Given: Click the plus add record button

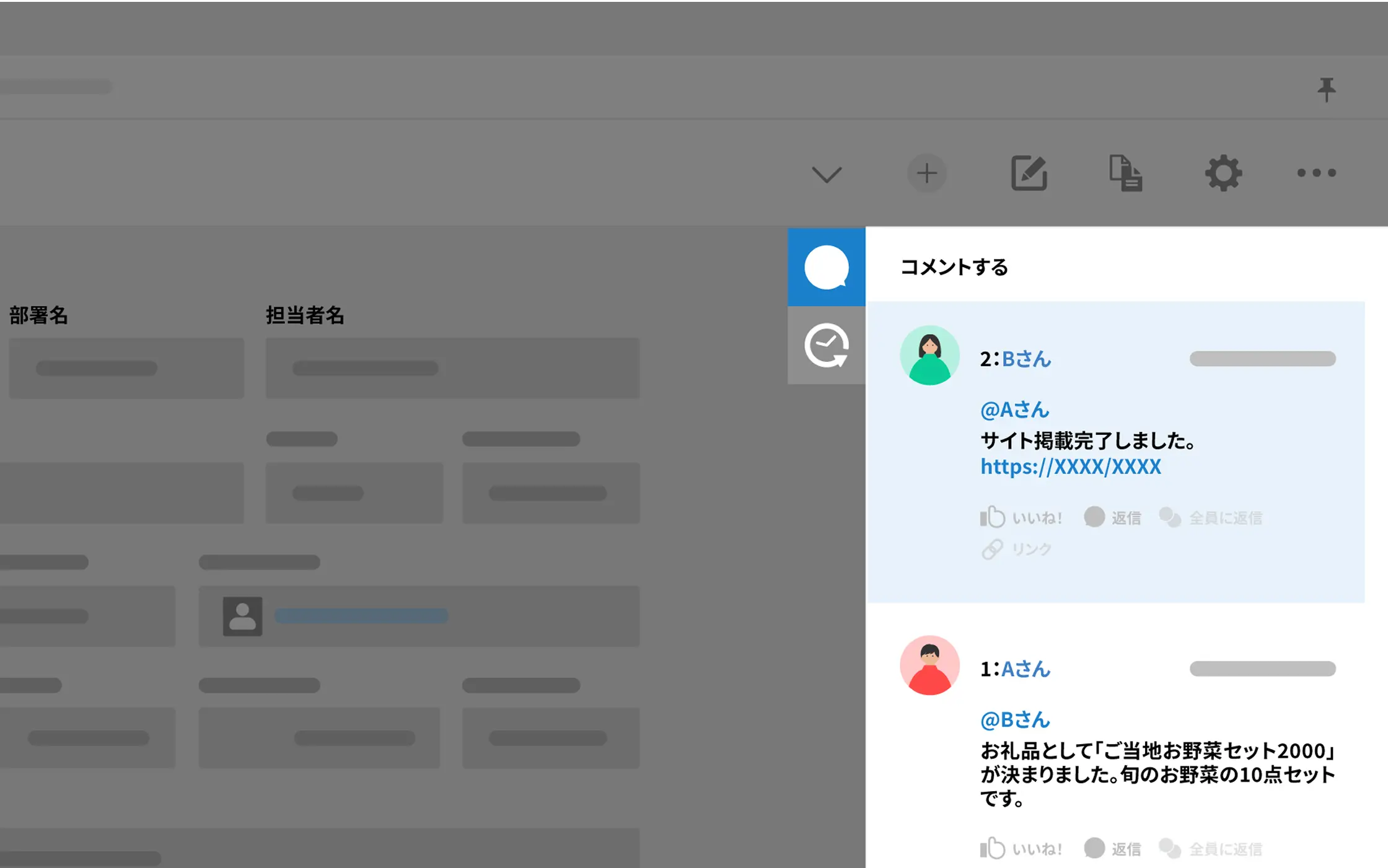Looking at the screenshot, I should (926, 173).
